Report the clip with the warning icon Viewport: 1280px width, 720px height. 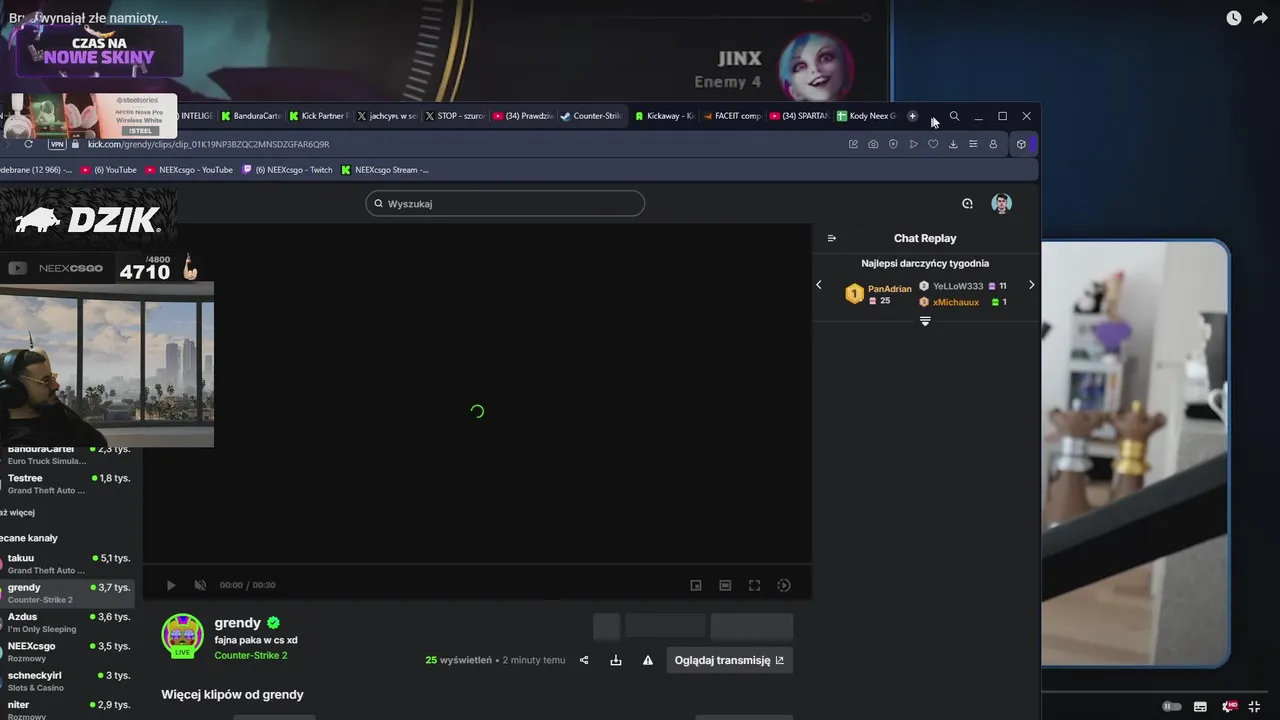click(648, 660)
